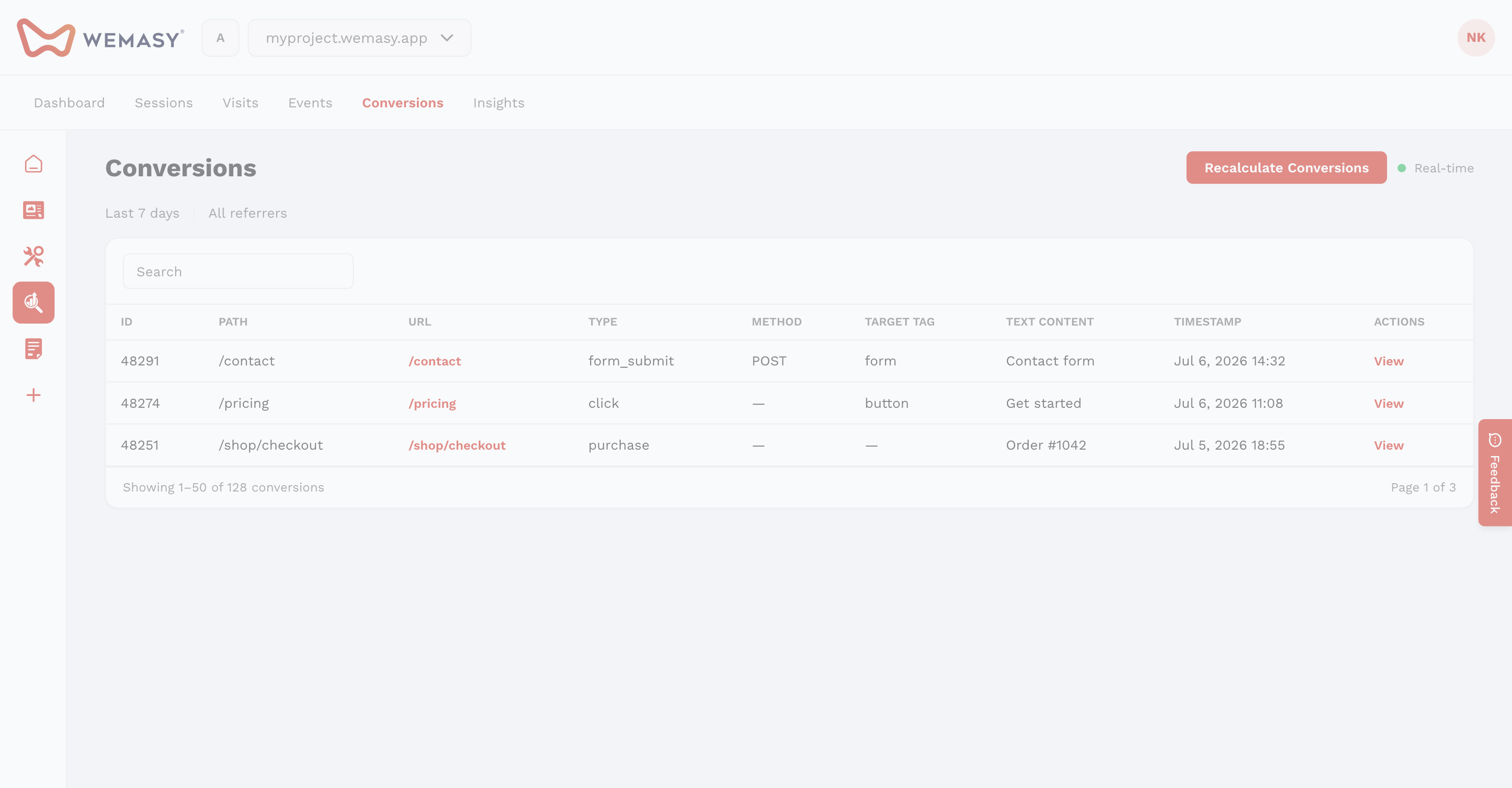Open the Last 7 days filter
Viewport: 1512px width, 788px height.
(142, 213)
